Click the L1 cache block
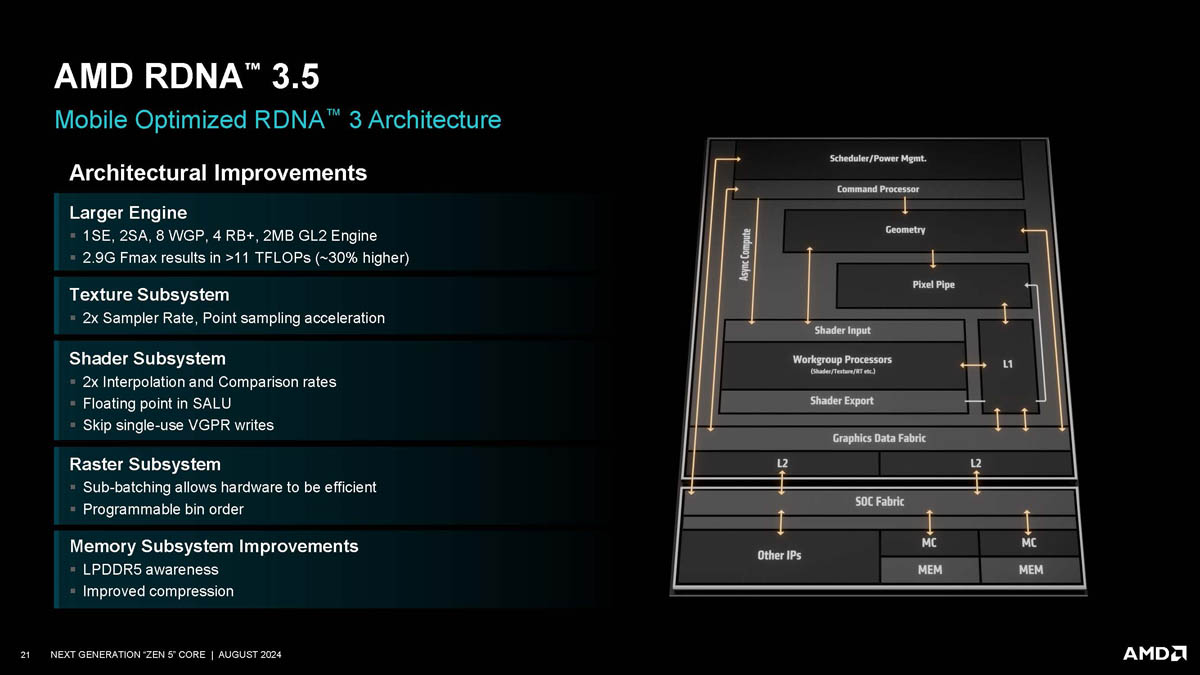Image resolution: width=1200 pixels, height=675 pixels. pos(1007,364)
